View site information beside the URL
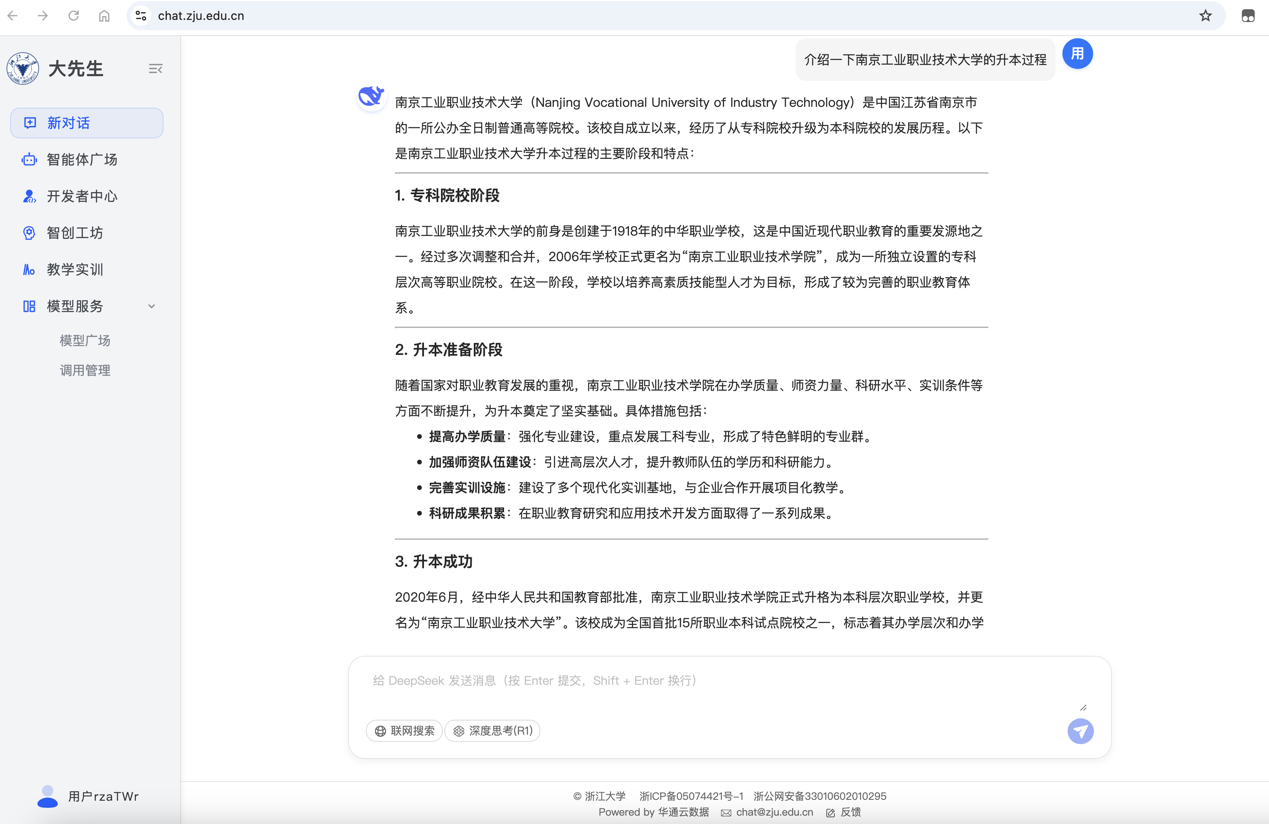 (141, 16)
